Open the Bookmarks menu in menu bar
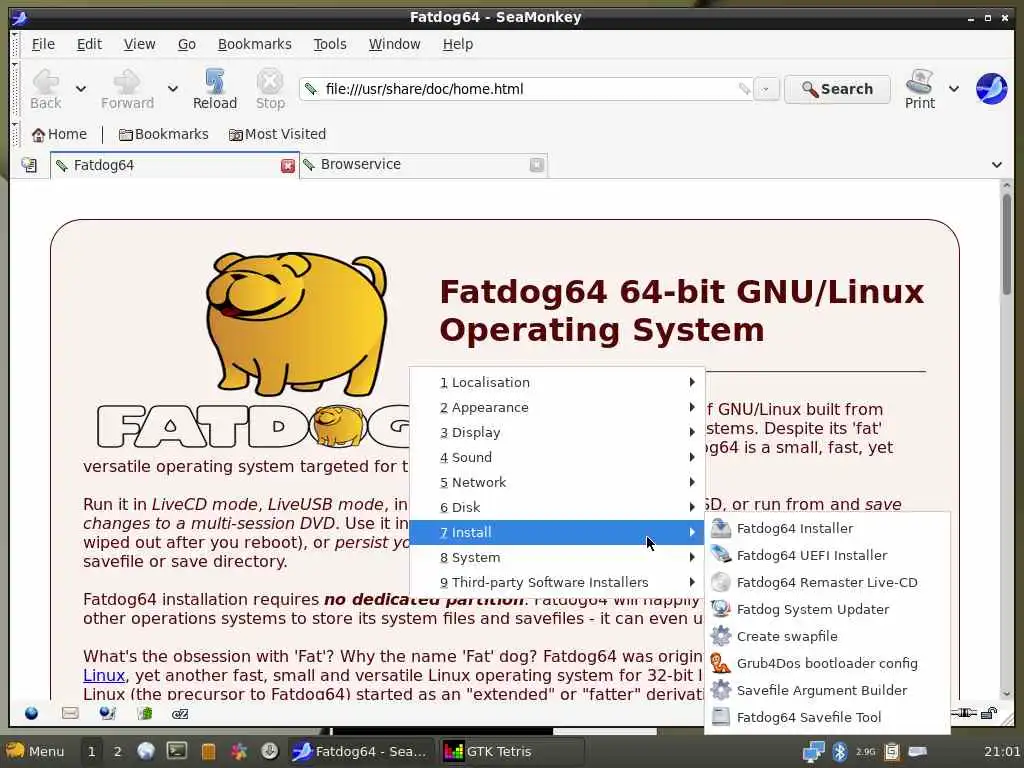The image size is (1024, 768). [255, 44]
